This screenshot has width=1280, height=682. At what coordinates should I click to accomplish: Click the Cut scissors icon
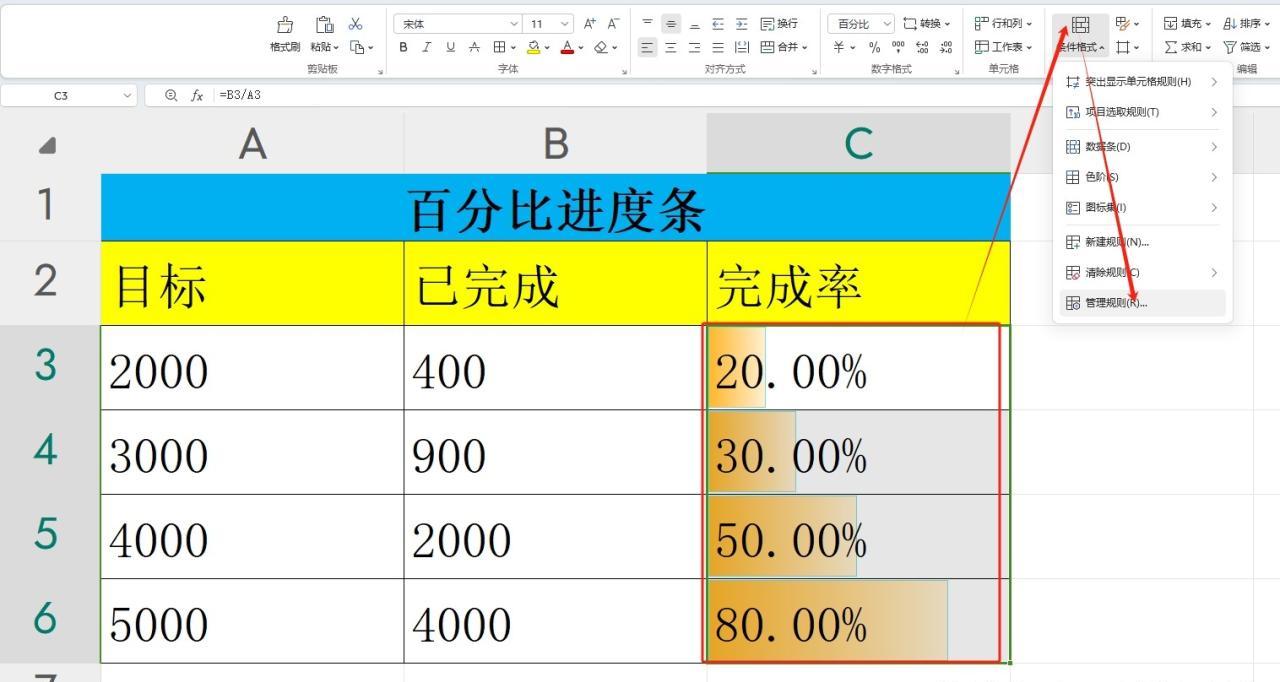tap(355, 24)
